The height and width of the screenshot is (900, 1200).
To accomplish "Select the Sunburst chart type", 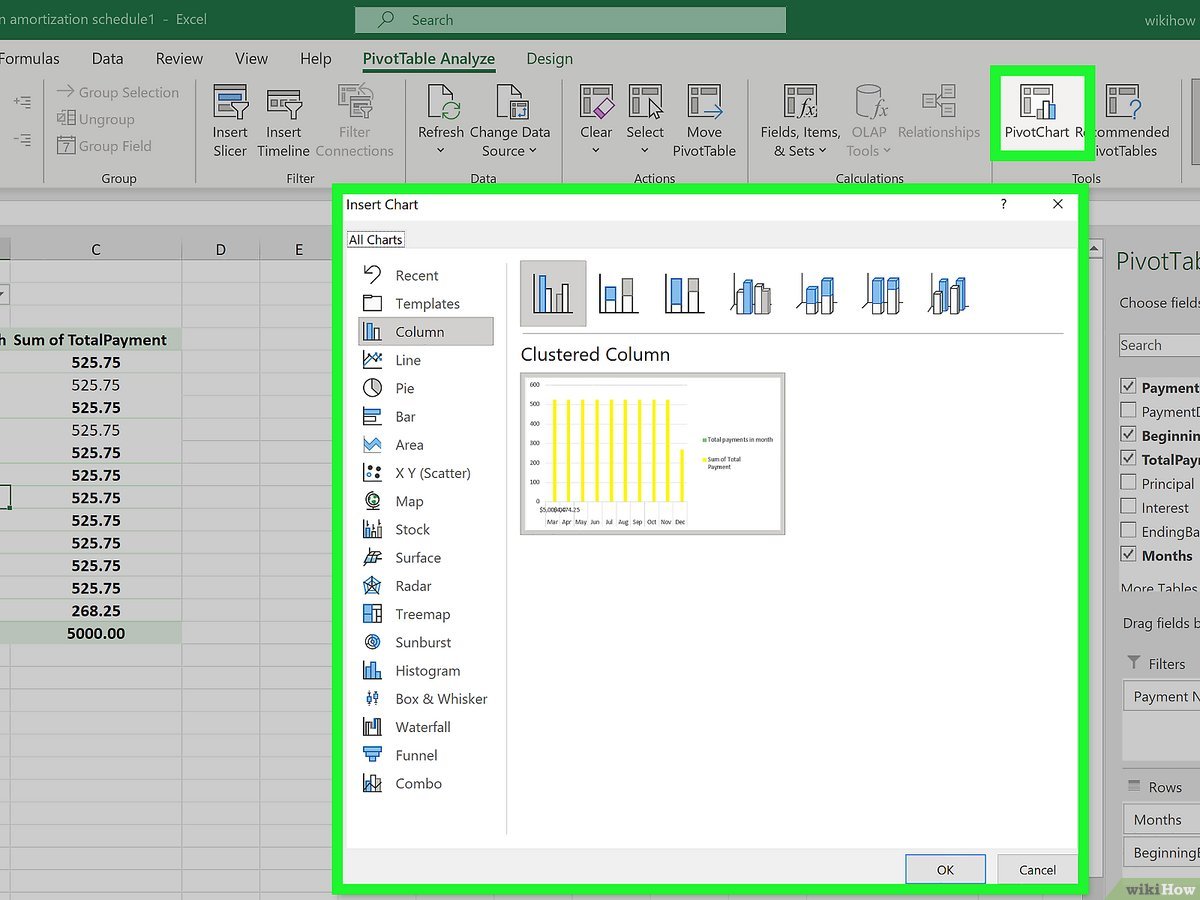I will tap(422, 642).
